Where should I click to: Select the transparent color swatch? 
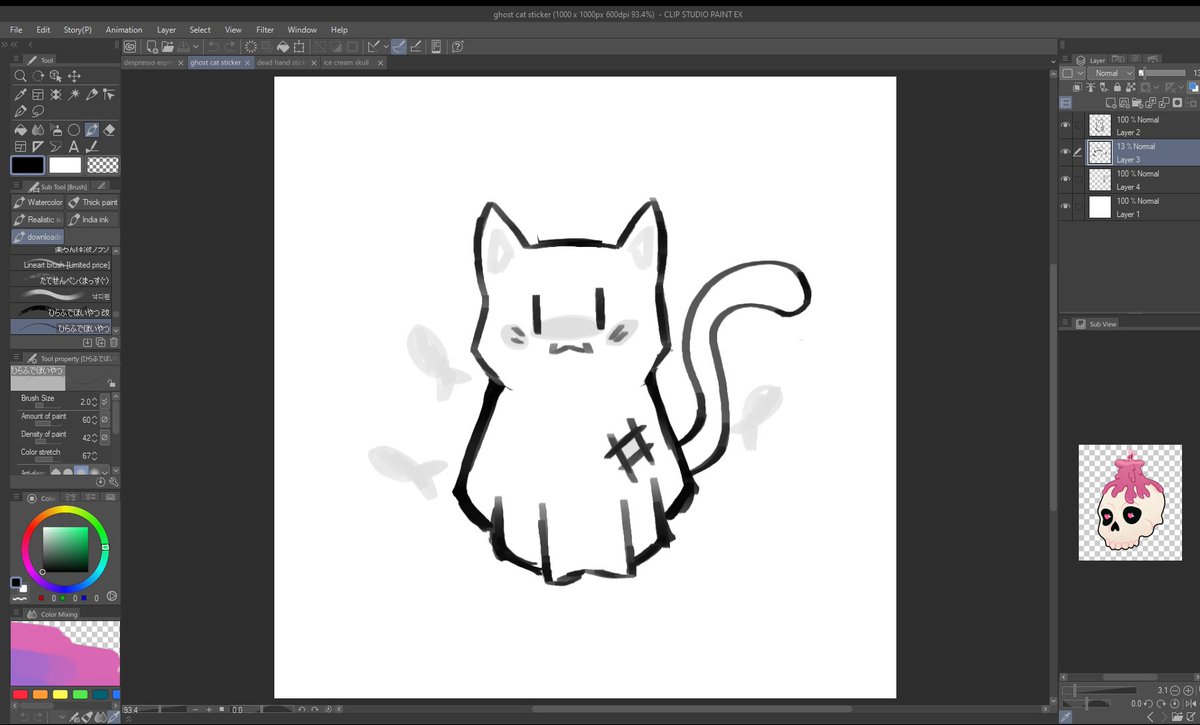pyautogui.click(x=103, y=165)
